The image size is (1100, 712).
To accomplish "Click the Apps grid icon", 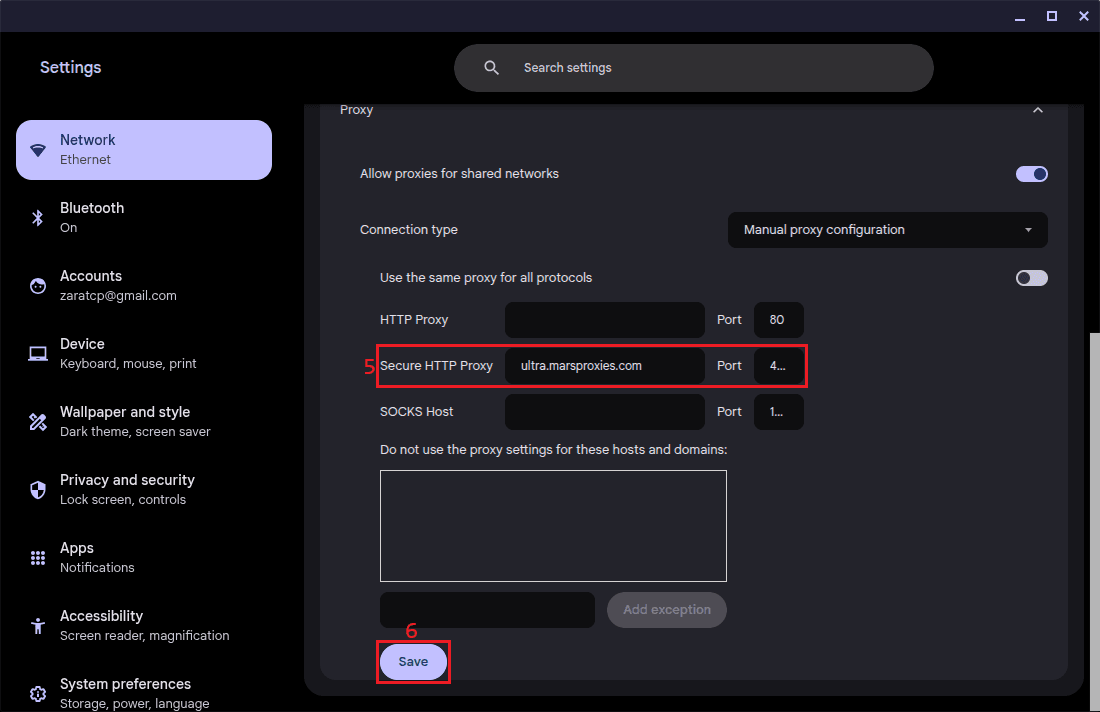I will pos(38,558).
